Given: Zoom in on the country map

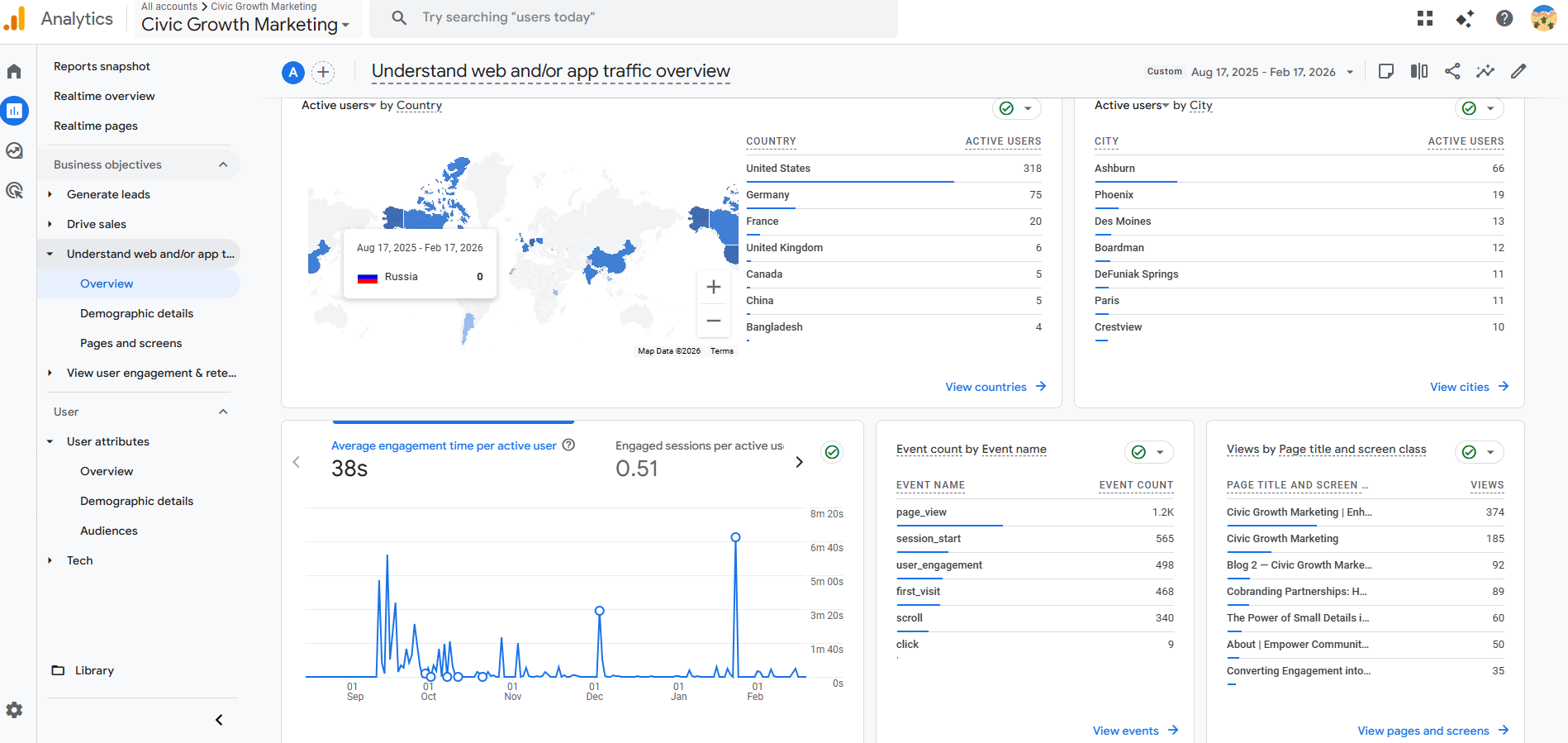Looking at the screenshot, I should tap(714, 287).
